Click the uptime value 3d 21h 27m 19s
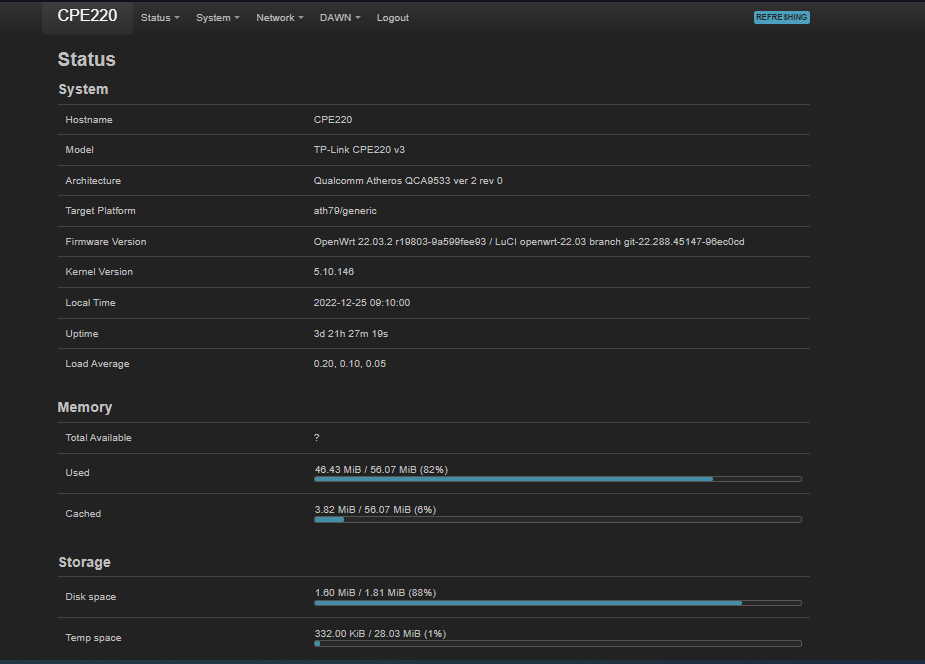925x664 pixels. [x=351, y=334]
